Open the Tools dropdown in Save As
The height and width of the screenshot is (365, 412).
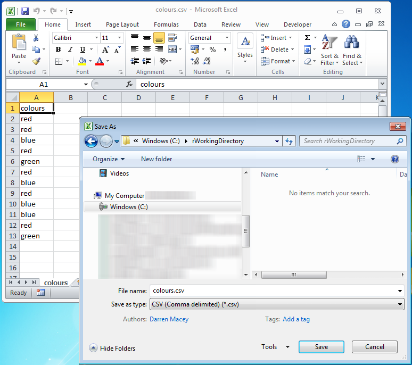pyautogui.click(x=275, y=347)
